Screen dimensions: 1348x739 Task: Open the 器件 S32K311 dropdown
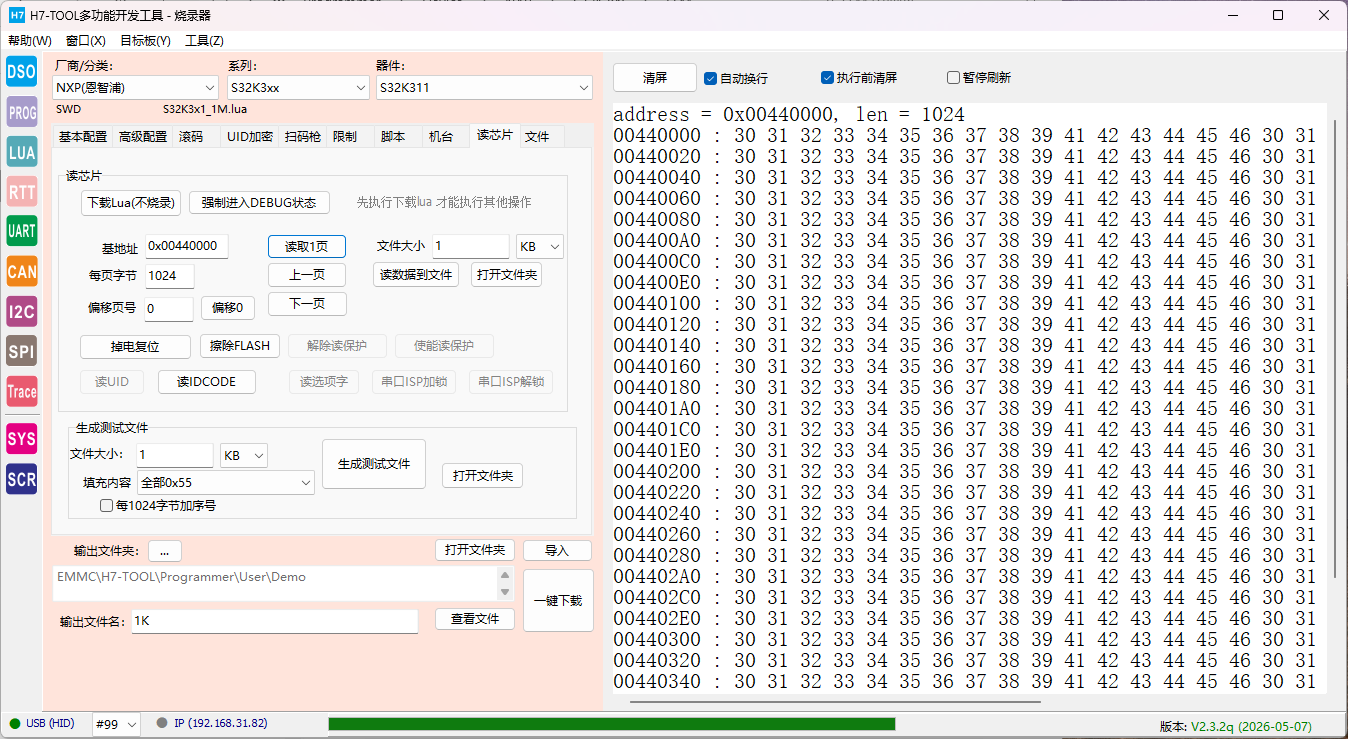click(x=484, y=88)
